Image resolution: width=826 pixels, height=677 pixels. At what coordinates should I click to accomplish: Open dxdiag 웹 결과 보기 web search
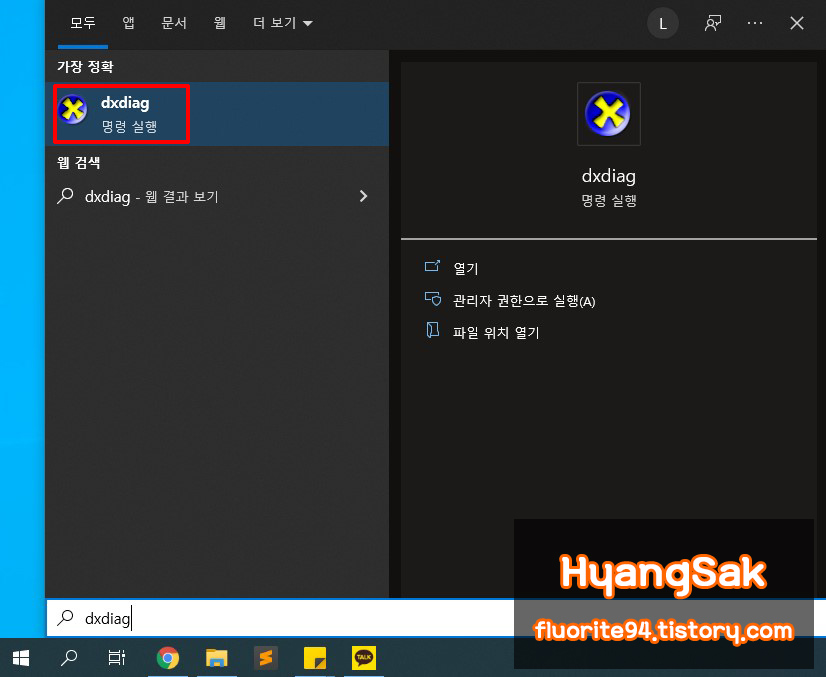tap(217, 197)
